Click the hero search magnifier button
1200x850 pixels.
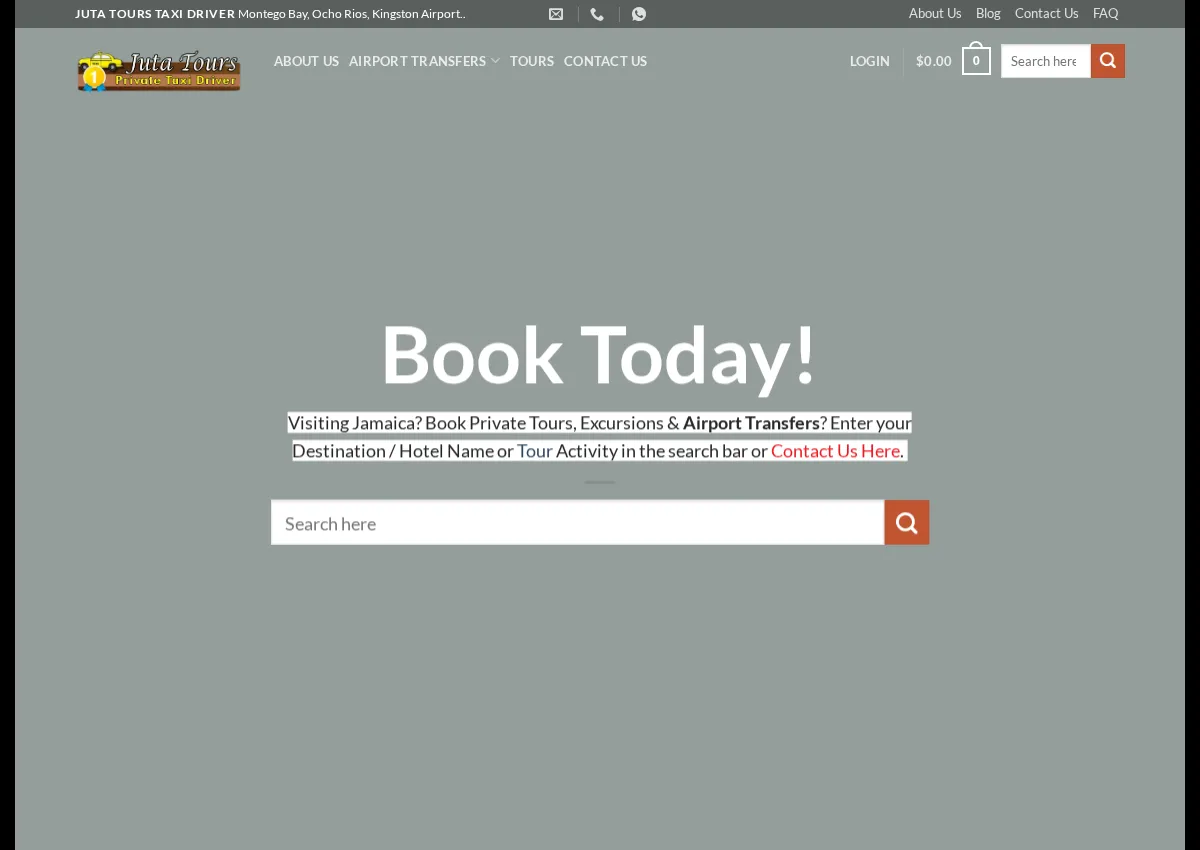tap(907, 522)
